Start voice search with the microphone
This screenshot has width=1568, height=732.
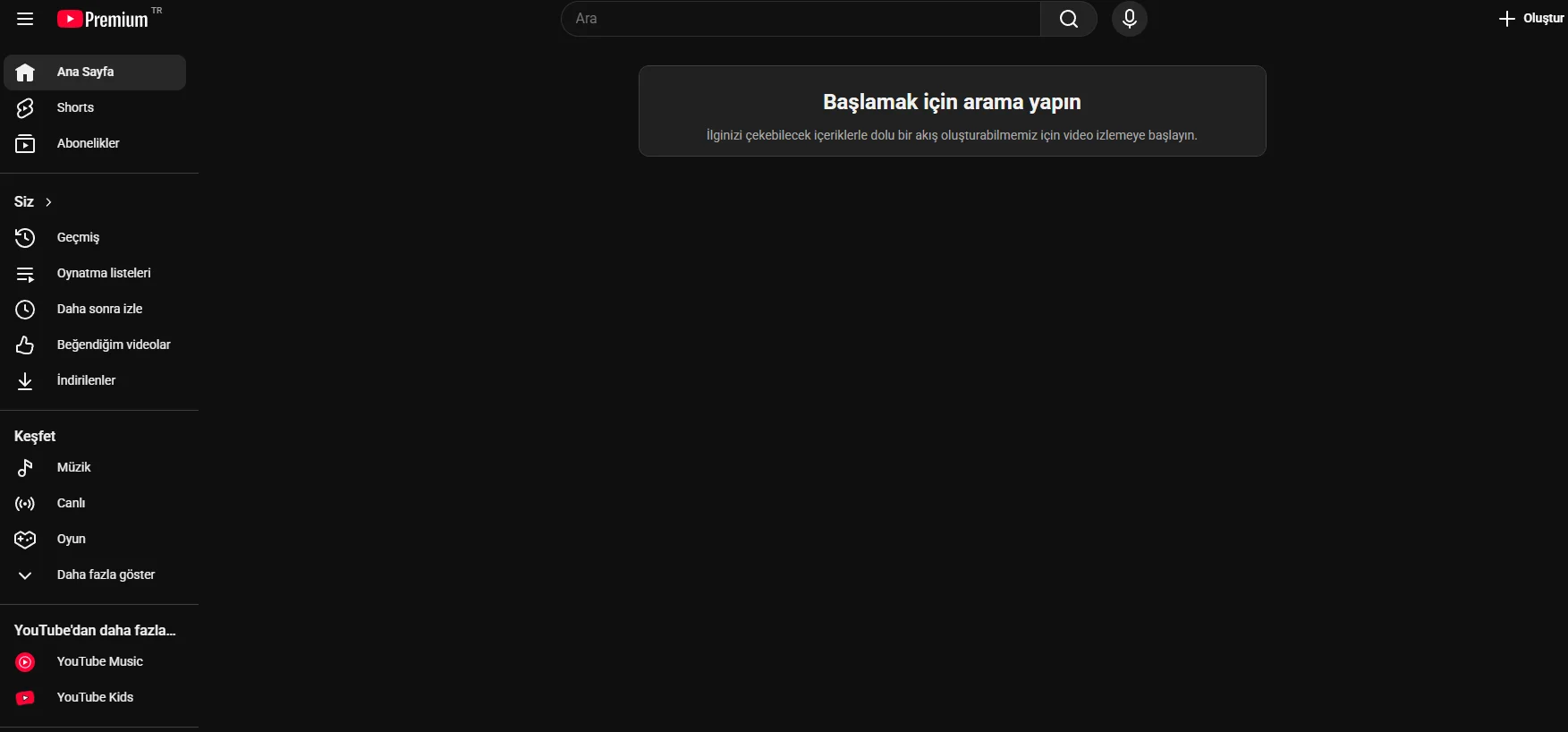pyautogui.click(x=1130, y=19)
